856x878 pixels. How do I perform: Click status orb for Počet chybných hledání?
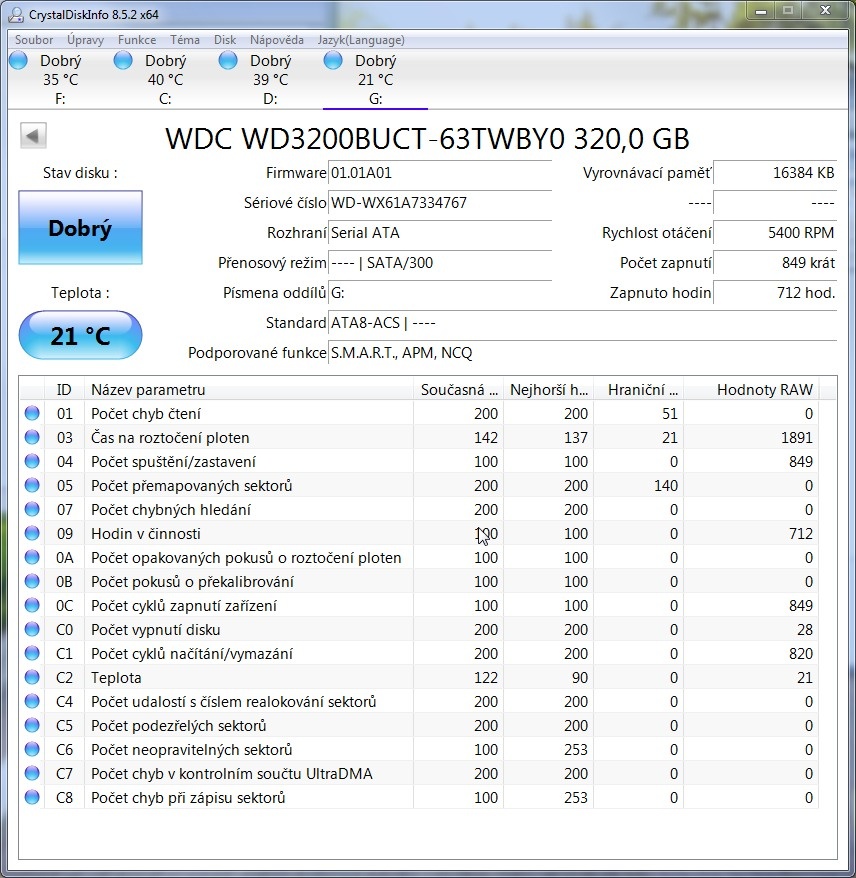tap(32, 510)
